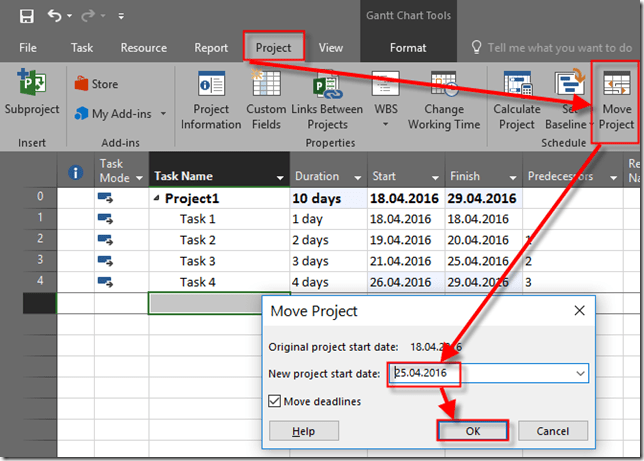The width and height of the screenshot is (644, 461).
Task: Open the Store add-ins
Action: (96, 84)
